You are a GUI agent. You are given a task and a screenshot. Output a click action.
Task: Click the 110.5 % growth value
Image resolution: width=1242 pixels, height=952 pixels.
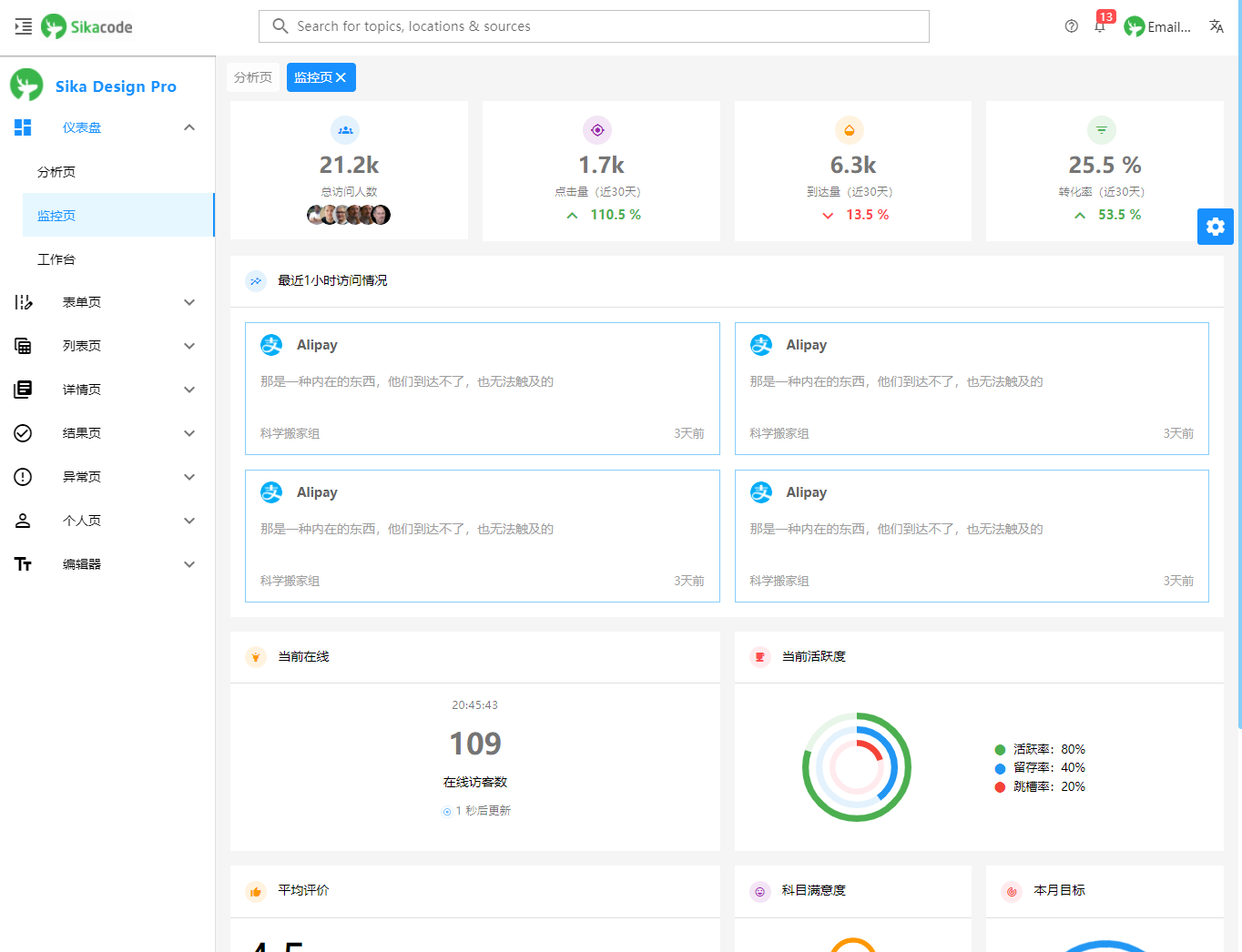pos(616,215)
